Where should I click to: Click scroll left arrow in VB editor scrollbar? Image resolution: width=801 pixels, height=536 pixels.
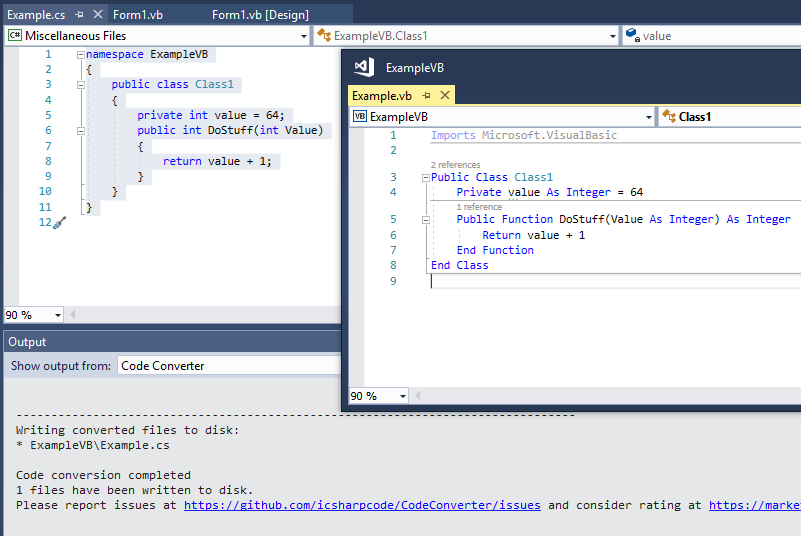(x=417, y=395)
